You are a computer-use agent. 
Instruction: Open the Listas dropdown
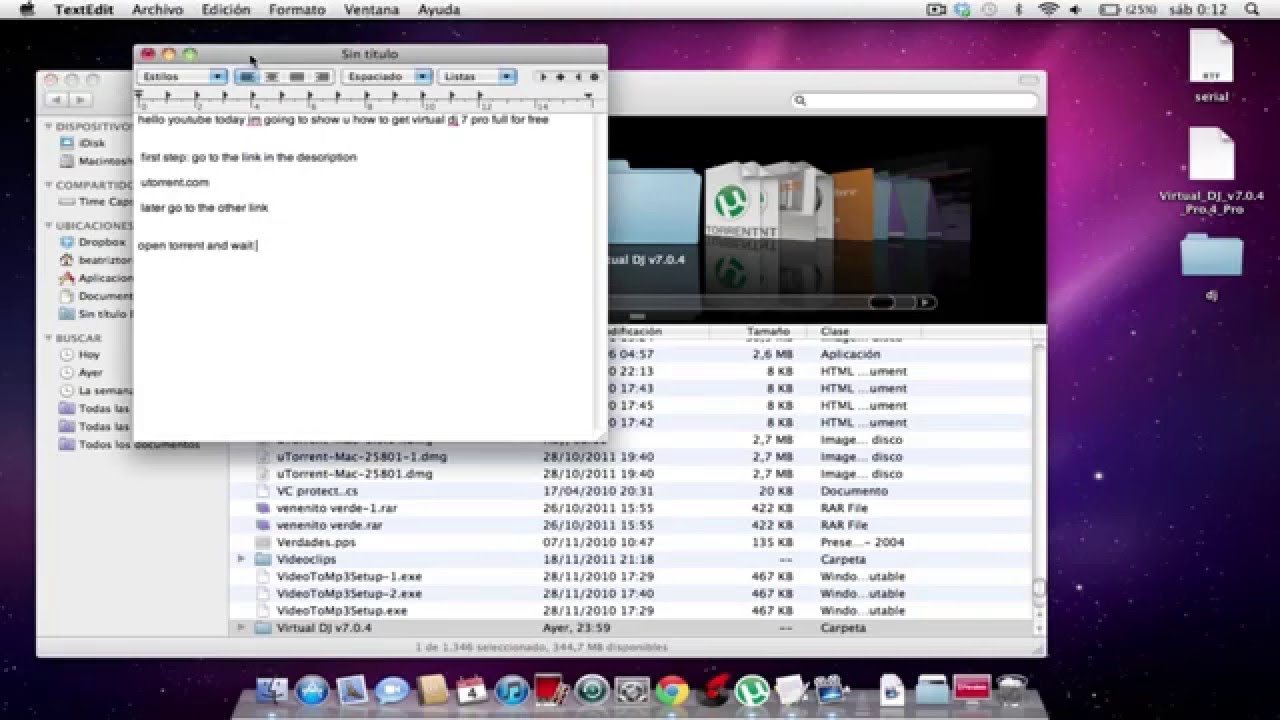click(478, 77)
